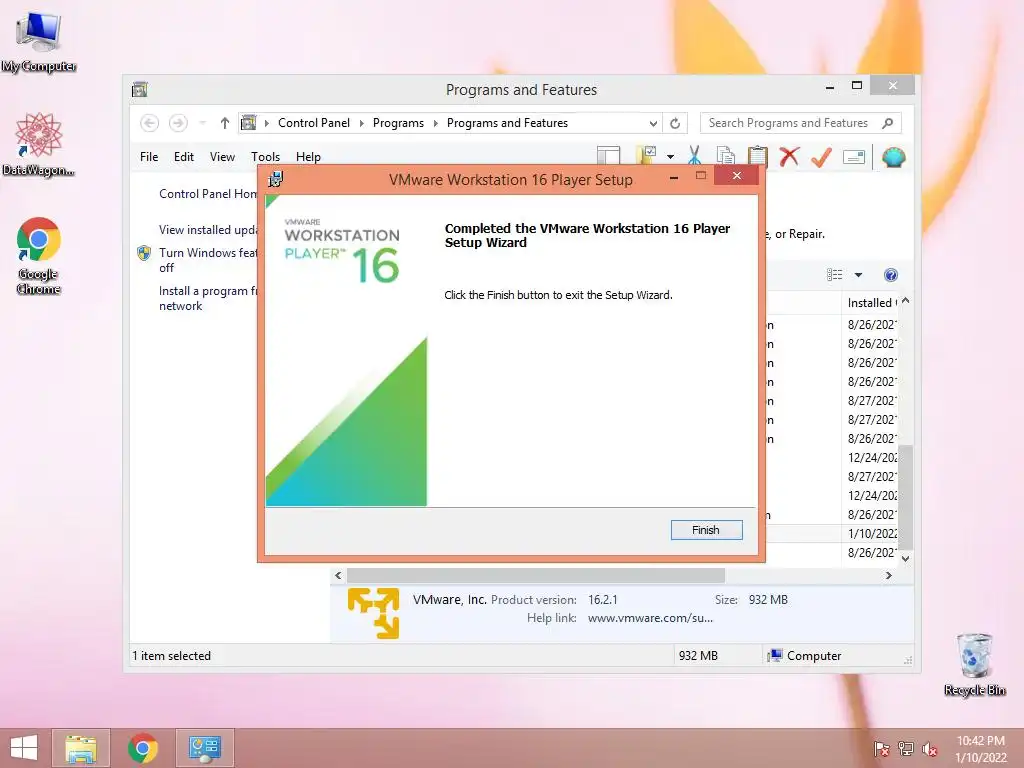Click Programs in the address breadcrumb

pos(398,123)
